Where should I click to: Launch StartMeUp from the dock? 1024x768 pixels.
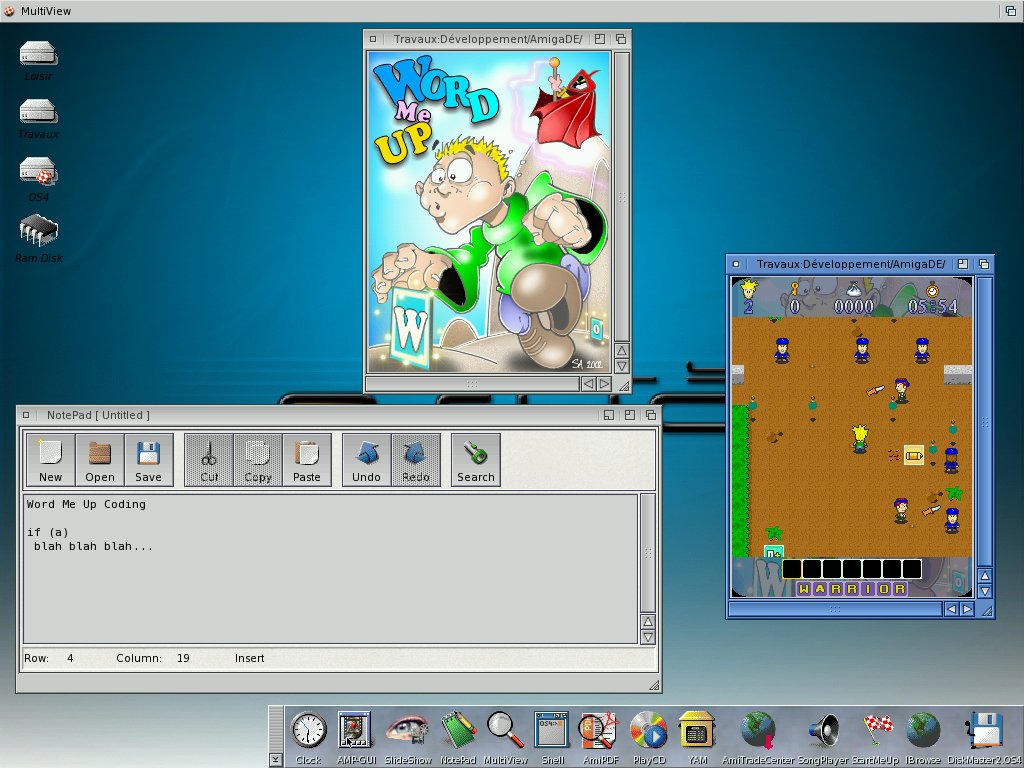coord(875,737)
